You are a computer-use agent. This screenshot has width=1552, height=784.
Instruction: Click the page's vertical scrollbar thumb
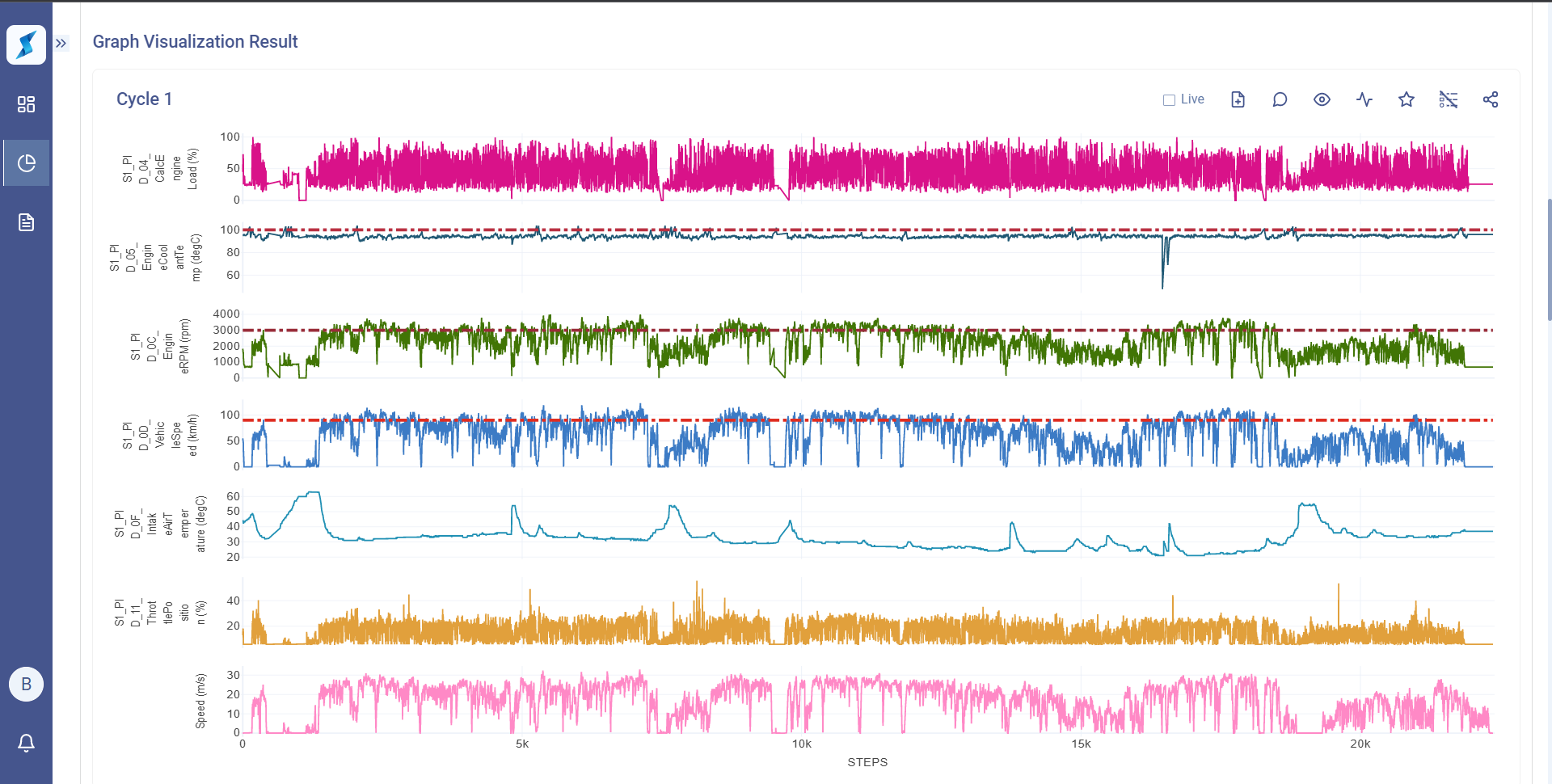tap(1549, 259)
